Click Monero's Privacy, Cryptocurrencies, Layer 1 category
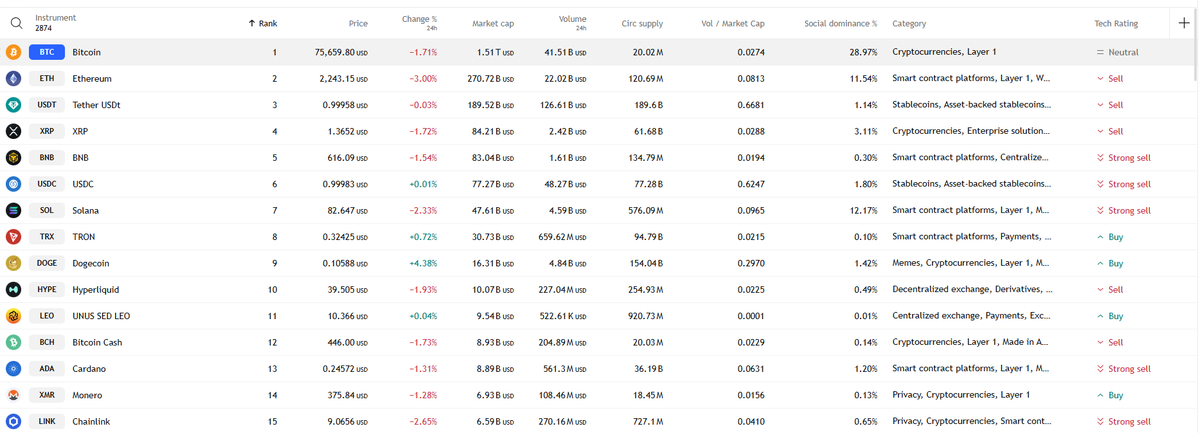 [961, 395]
